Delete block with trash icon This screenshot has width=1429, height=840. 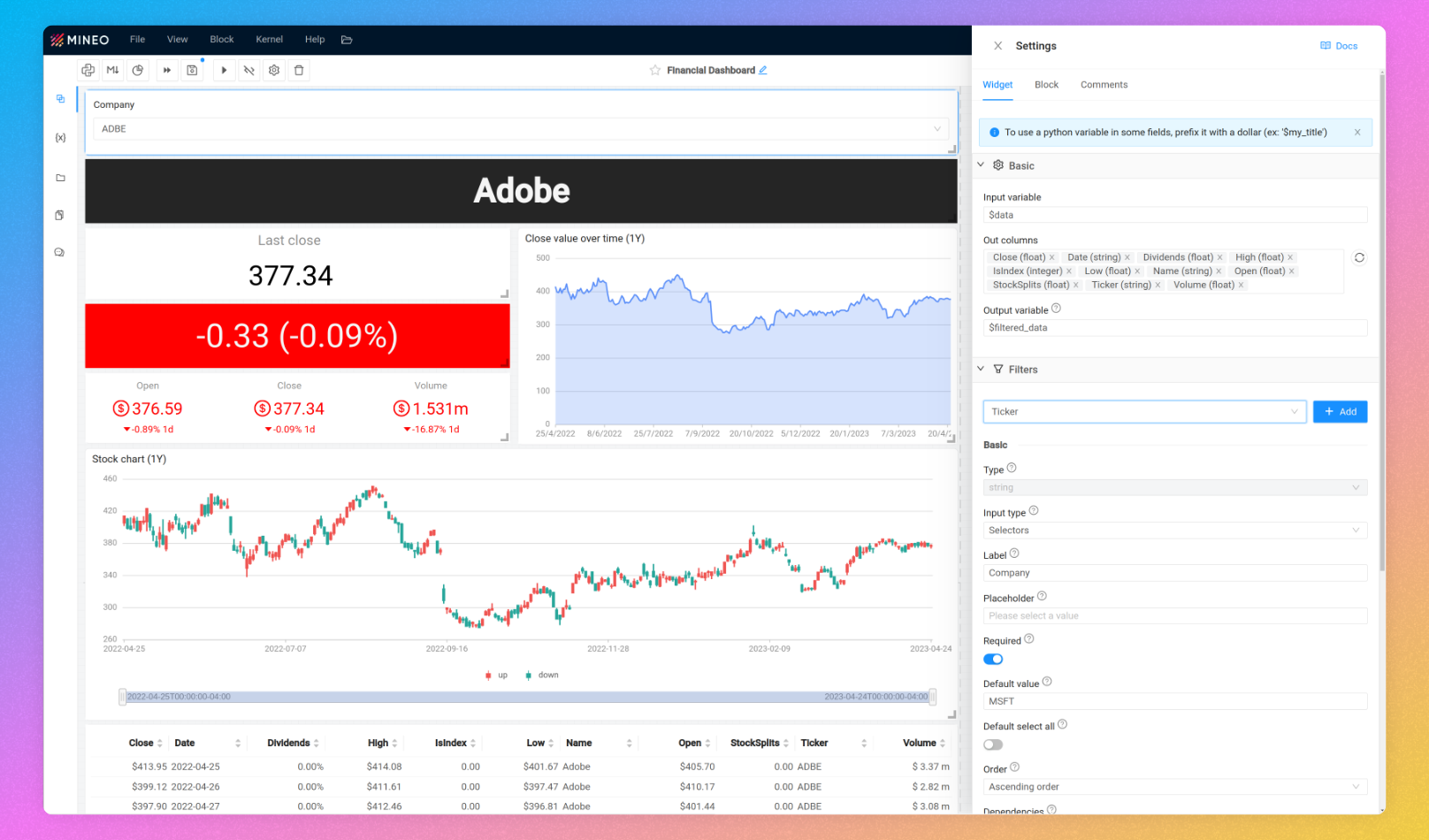[299, 70]
